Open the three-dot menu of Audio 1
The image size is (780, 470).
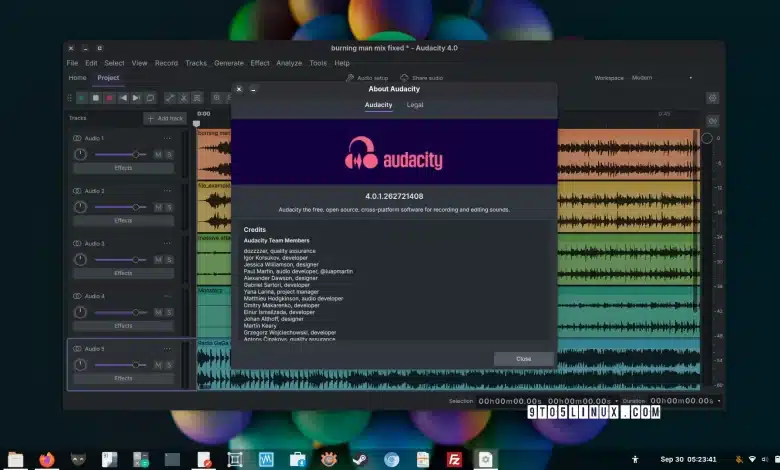pos(167,138)
